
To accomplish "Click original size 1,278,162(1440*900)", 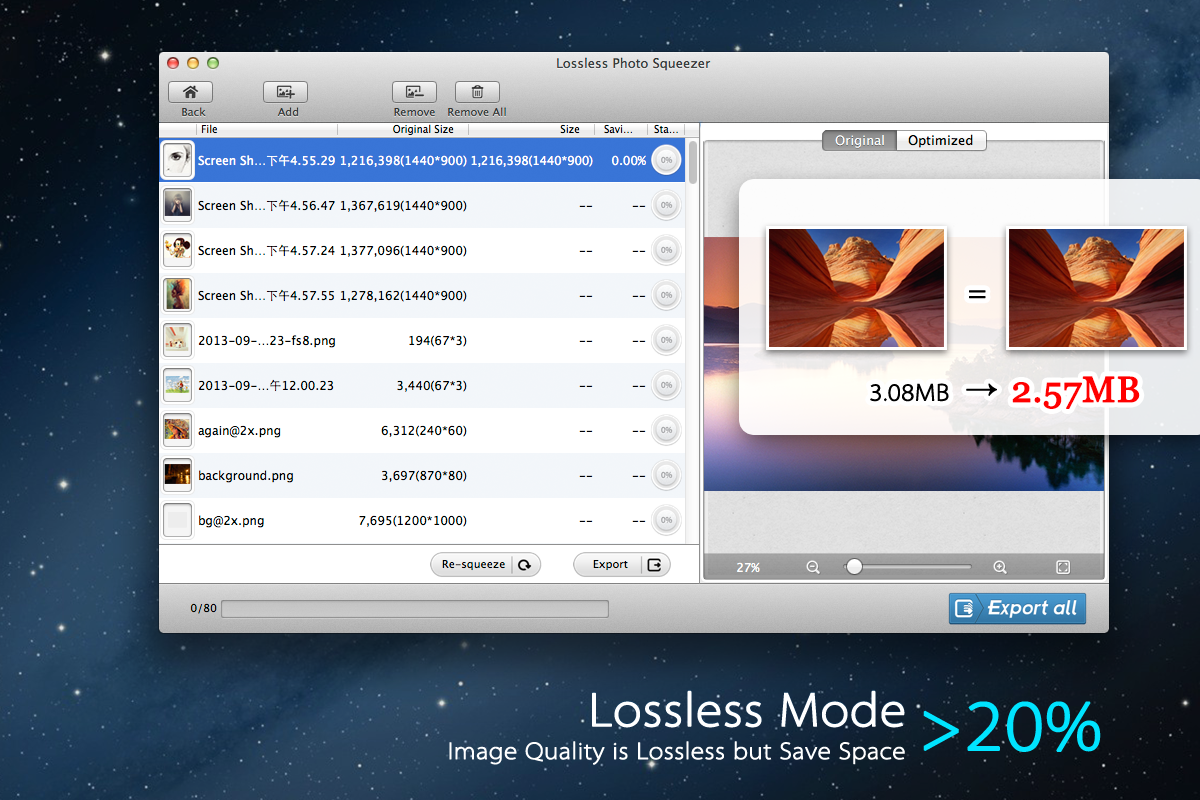I will pos(403,296).
